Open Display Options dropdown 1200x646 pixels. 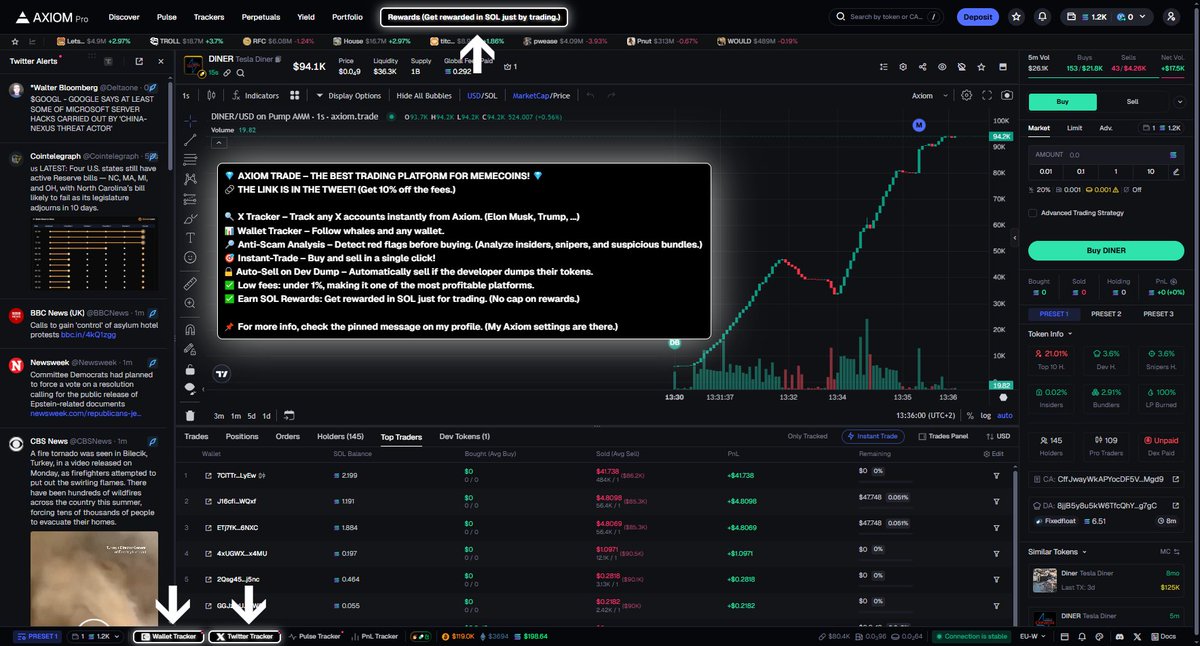tap(348, 95)
